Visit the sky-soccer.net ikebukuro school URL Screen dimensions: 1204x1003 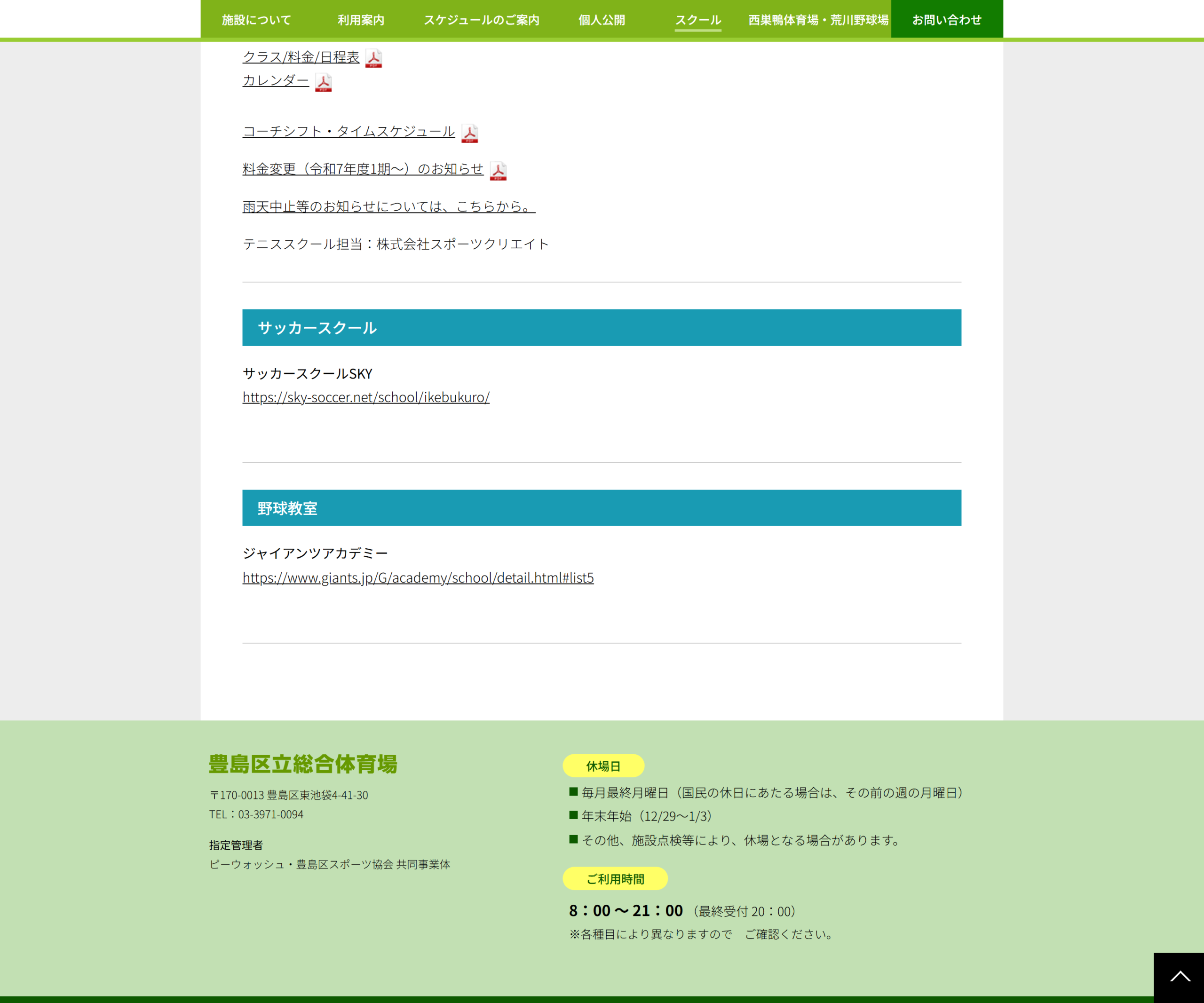pos(366,397)
